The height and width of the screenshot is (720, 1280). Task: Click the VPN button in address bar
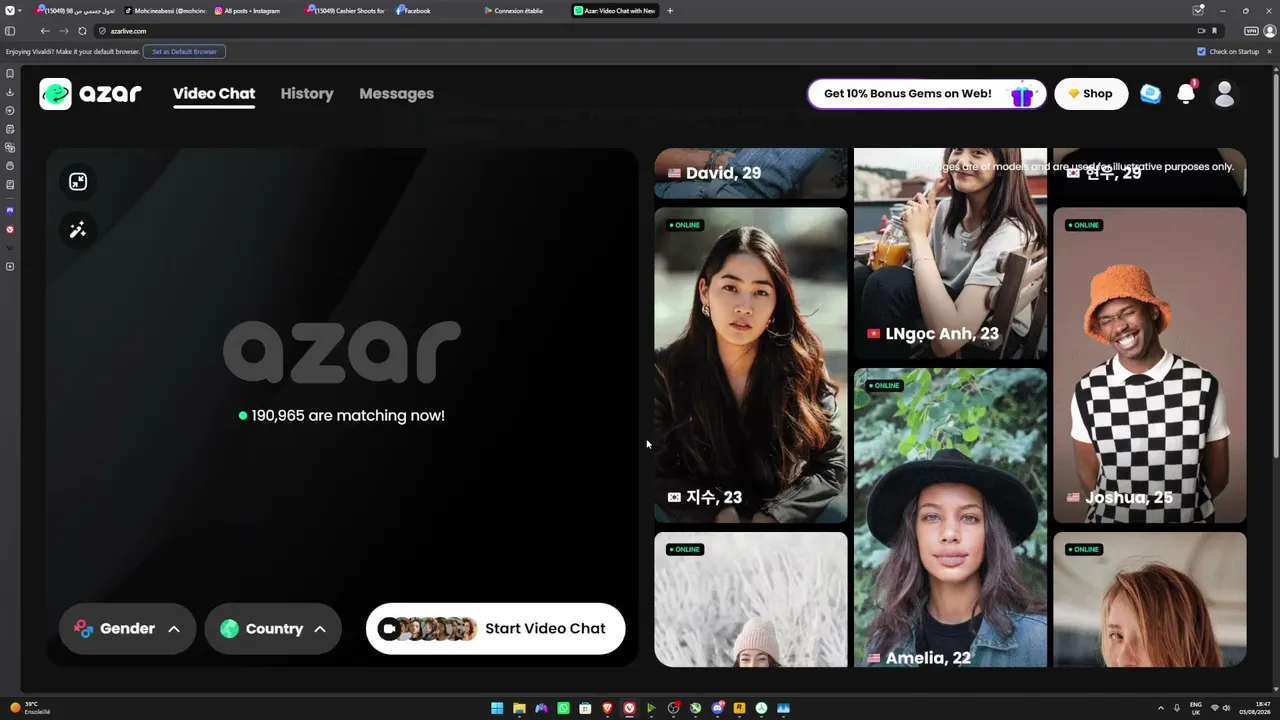[x=1251, y=31]
